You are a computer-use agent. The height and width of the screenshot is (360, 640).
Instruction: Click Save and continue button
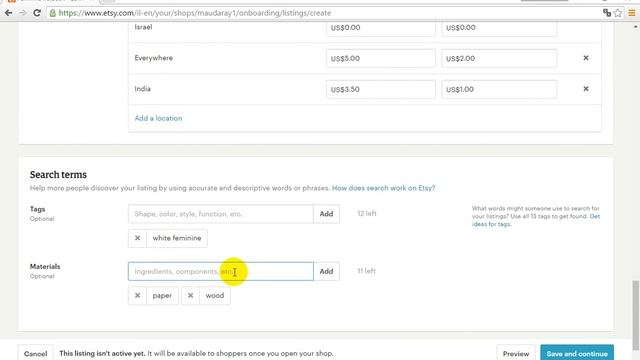click(x=577, y=353)
